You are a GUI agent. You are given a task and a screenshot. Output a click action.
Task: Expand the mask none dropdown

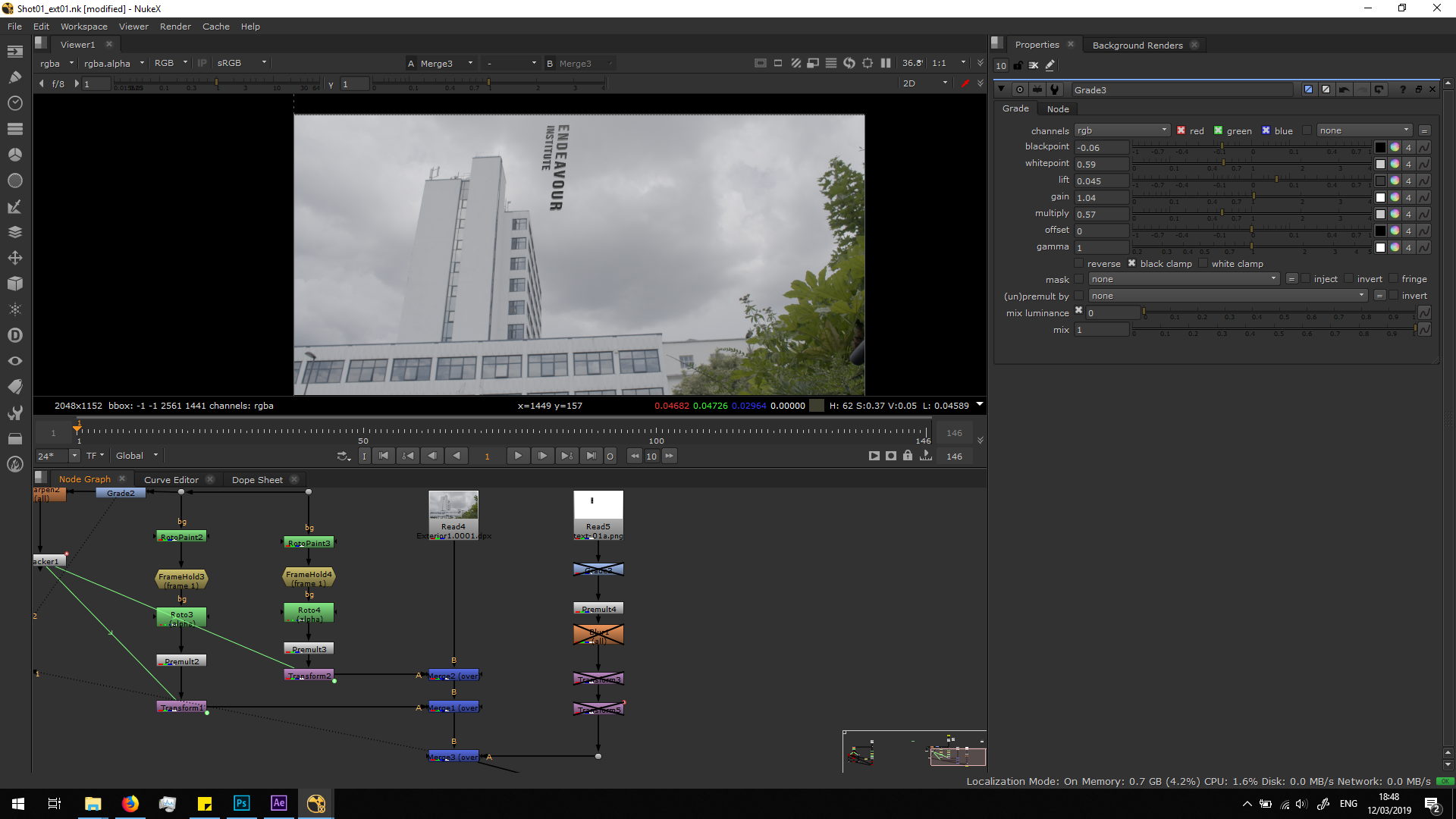1183,279
